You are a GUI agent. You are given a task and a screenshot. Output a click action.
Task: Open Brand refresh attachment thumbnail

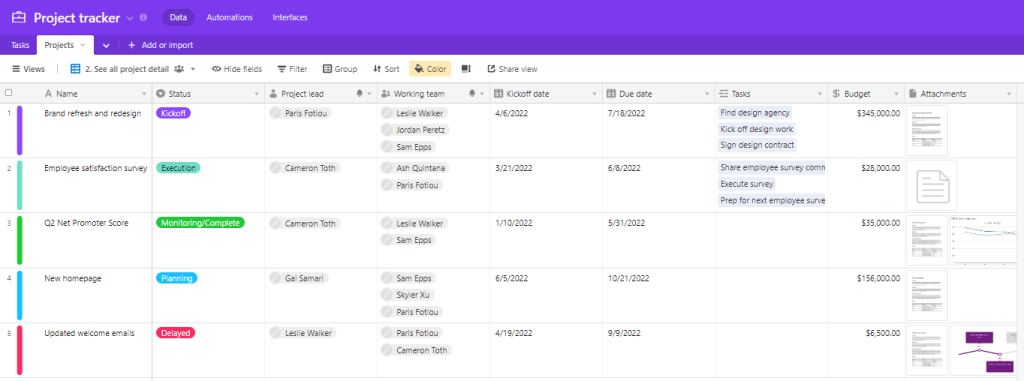pos(927,130)
